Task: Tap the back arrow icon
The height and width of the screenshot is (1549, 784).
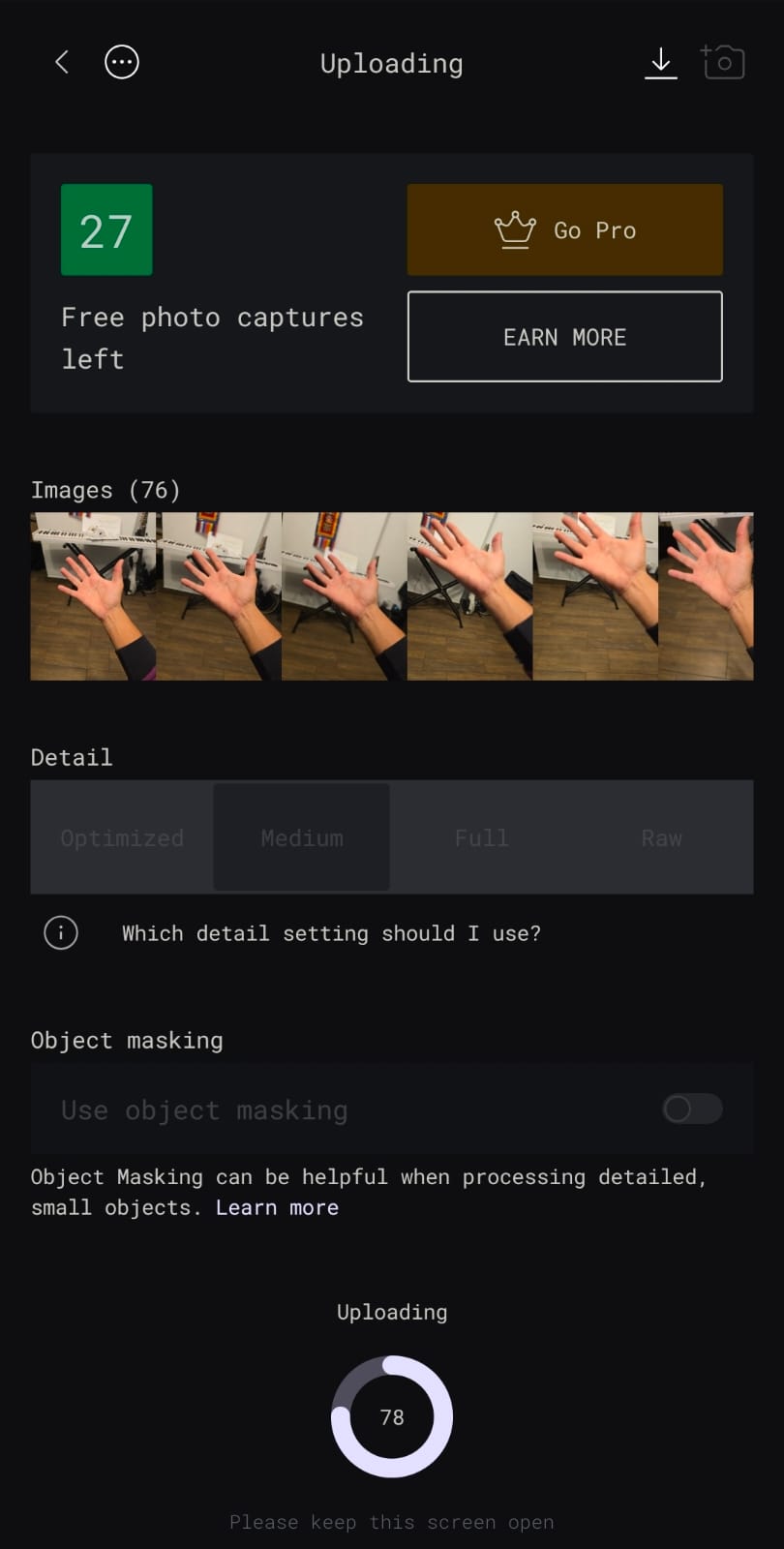Action: coord(62,62)
